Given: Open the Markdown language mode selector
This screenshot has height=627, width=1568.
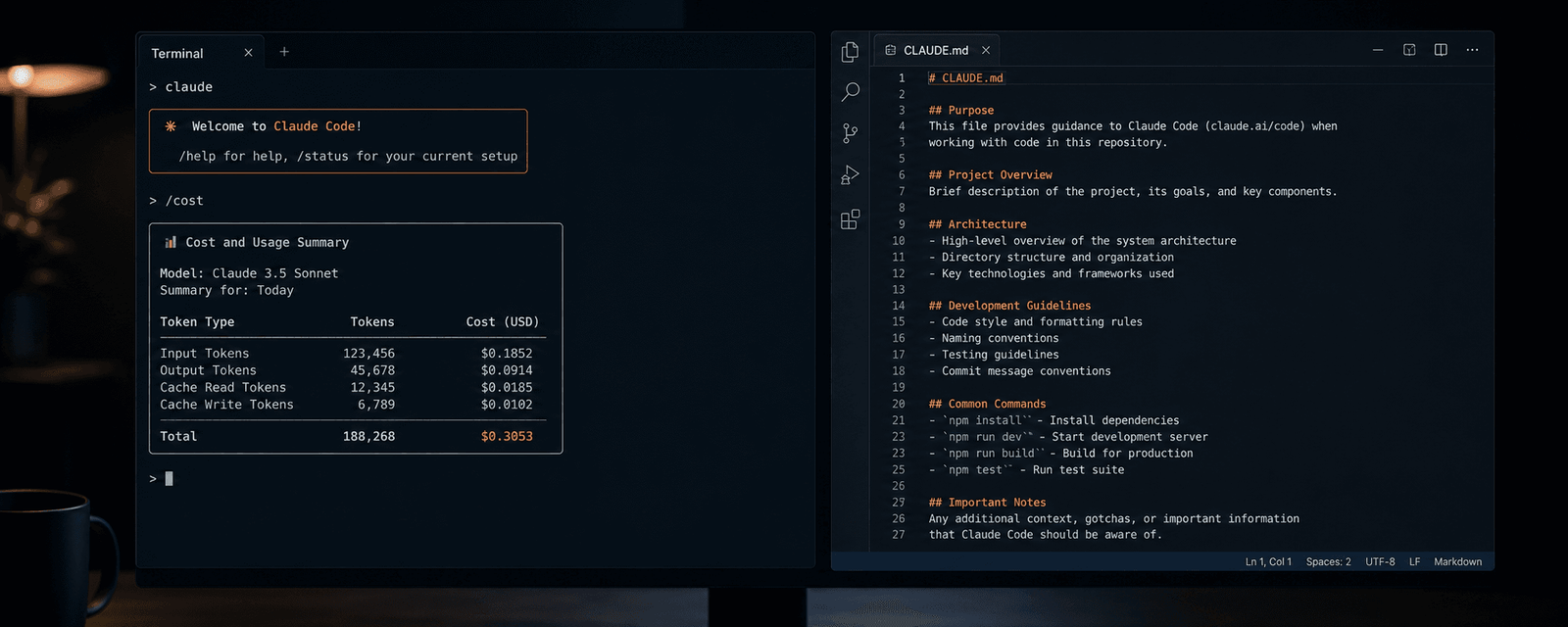Looking at the screenshot, I should (1457, 561).
